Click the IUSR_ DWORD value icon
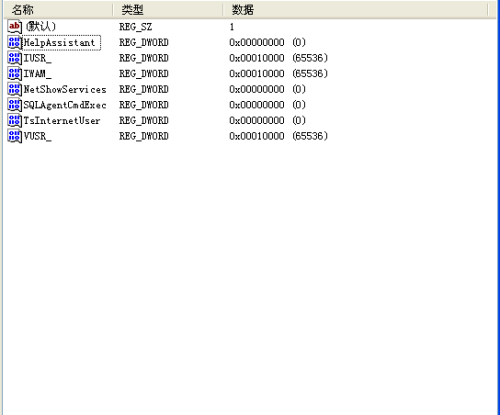Viewport: 500px width, 415px height. 15,58
